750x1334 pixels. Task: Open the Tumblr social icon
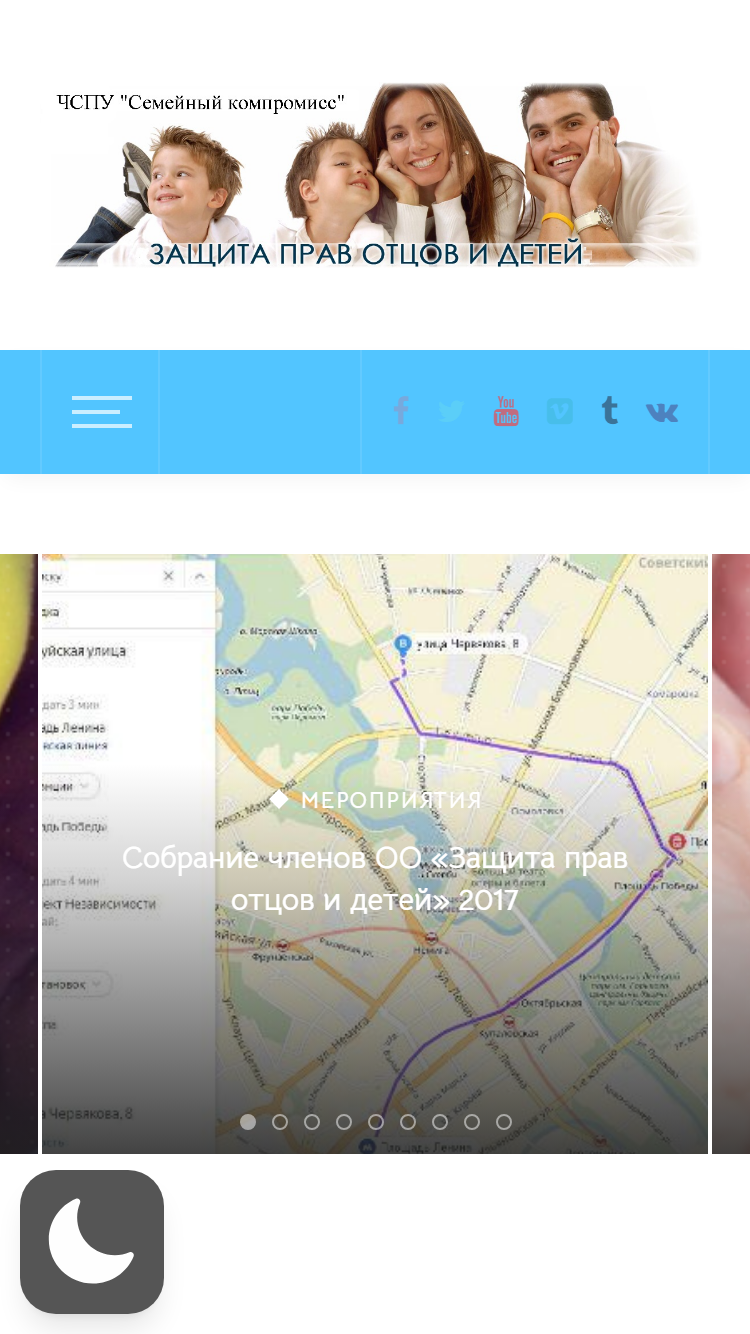pyautogui.click(x=609, y=411)
